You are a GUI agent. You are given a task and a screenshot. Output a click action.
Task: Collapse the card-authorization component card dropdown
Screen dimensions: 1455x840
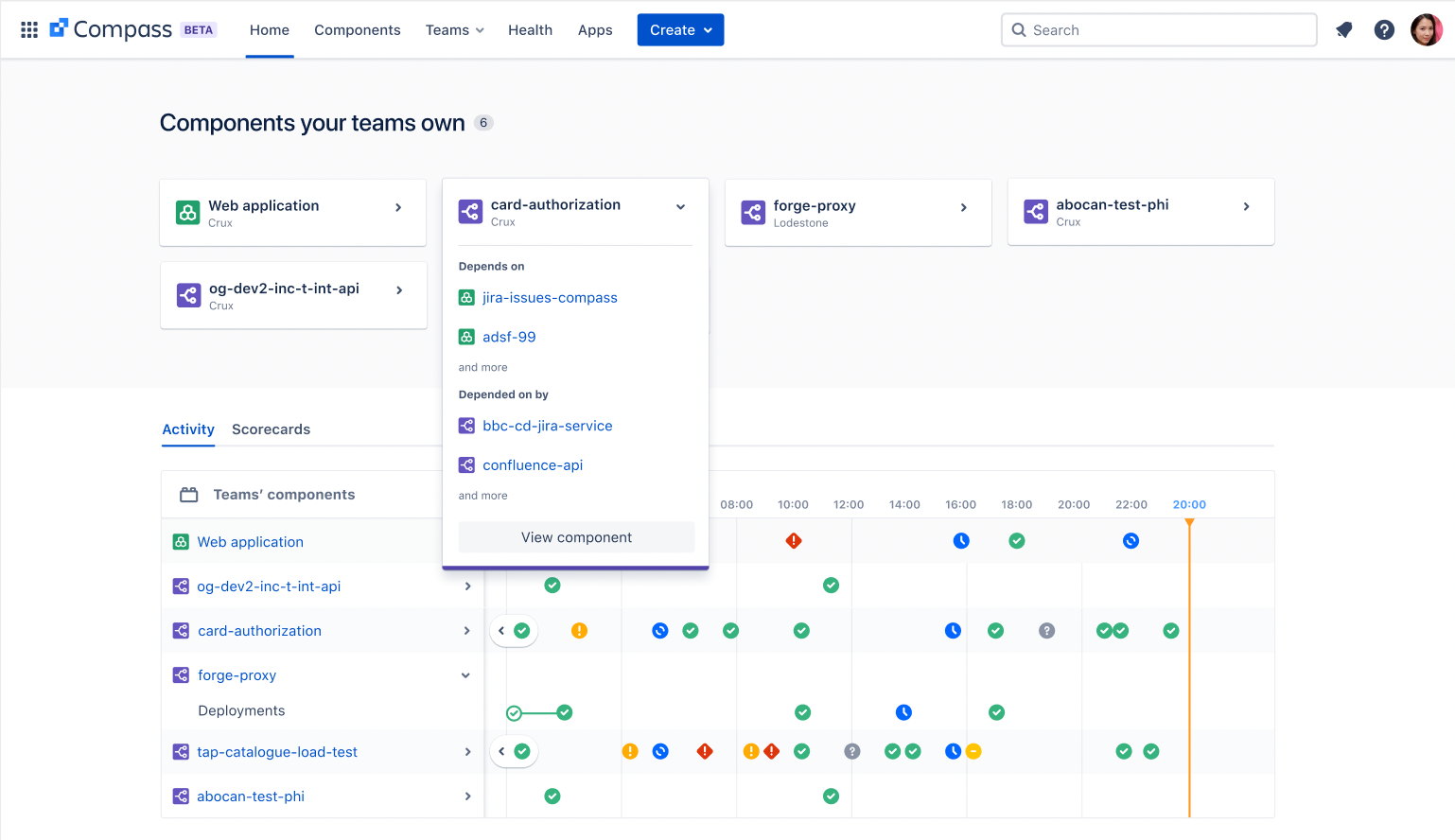click(x=680, y=206)
